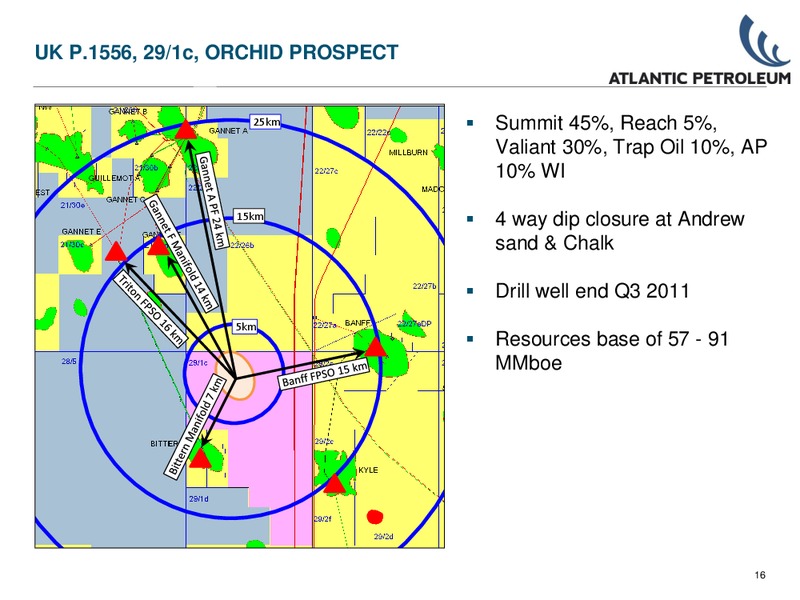This screenshot has width=800, height=600.
Task: Click the red triangle at Bittern Manifold
Action: tap(200, 458)
